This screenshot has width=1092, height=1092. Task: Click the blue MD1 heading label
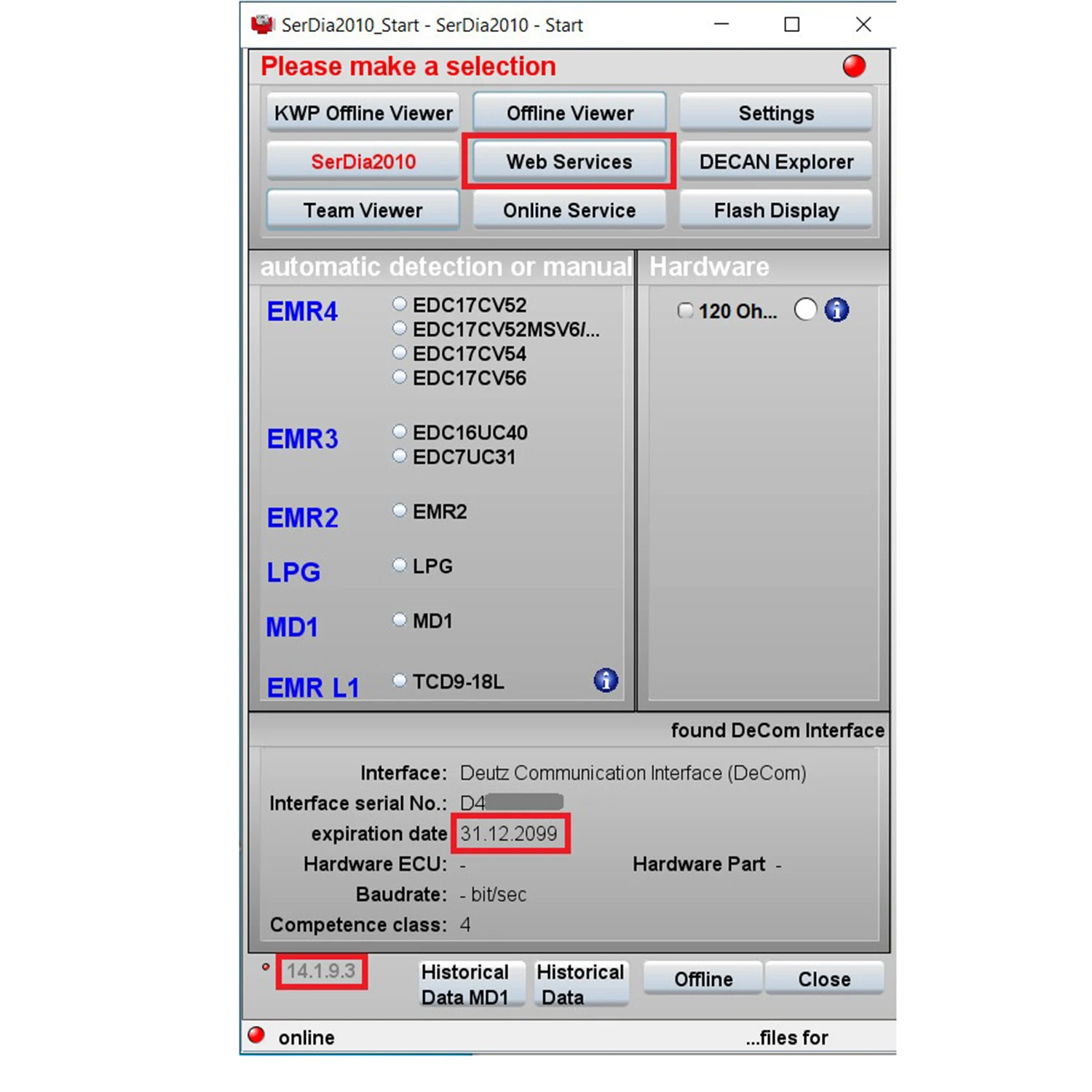click(292, 627)
